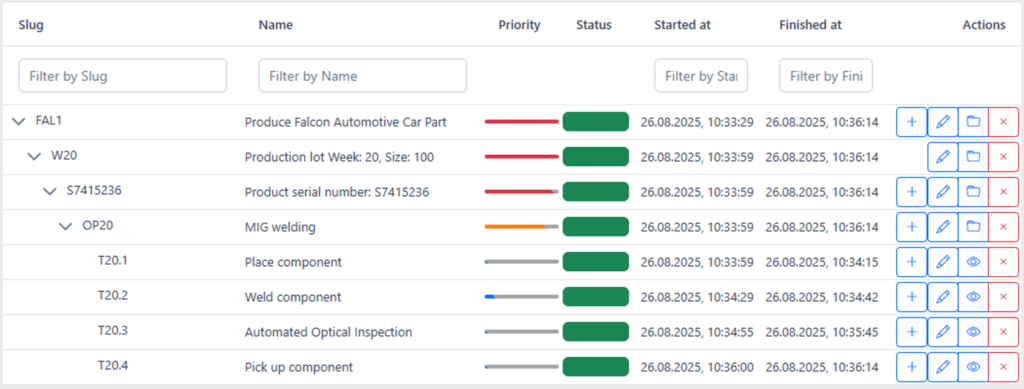Click the plus icon in OP20 row
The height and width of the screenshot is (389, 1024).
[912, 227]
